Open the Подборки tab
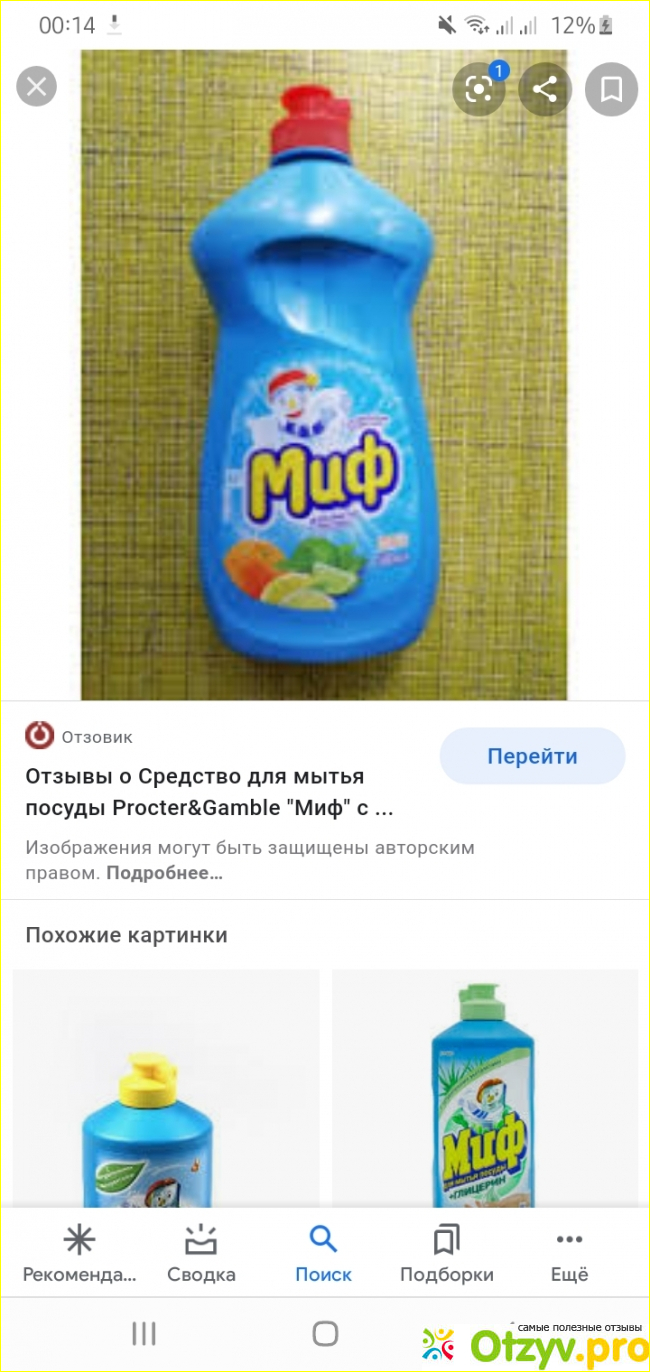 tap(447, 1255)
